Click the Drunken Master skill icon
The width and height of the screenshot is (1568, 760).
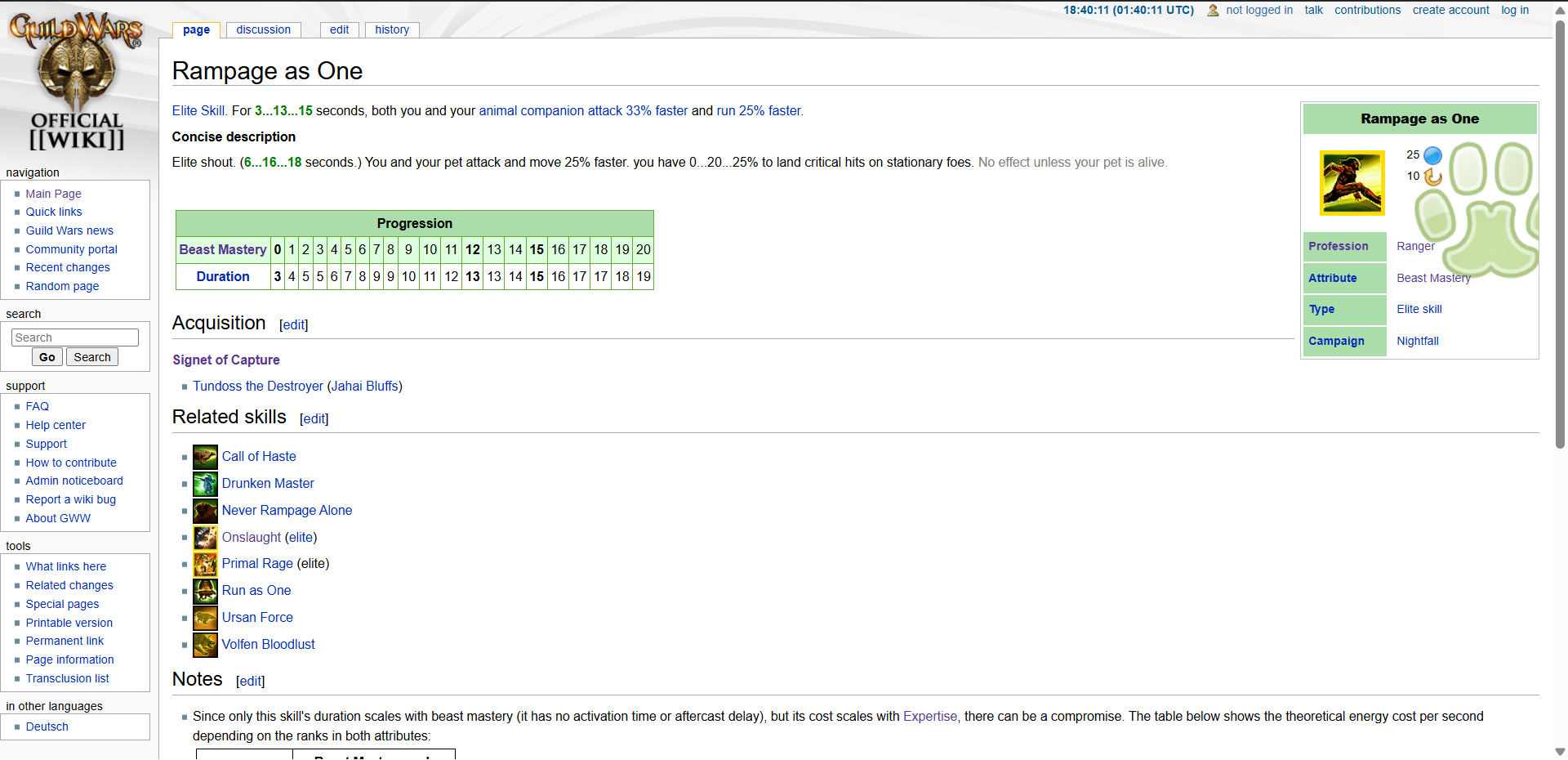coord(205,484)
